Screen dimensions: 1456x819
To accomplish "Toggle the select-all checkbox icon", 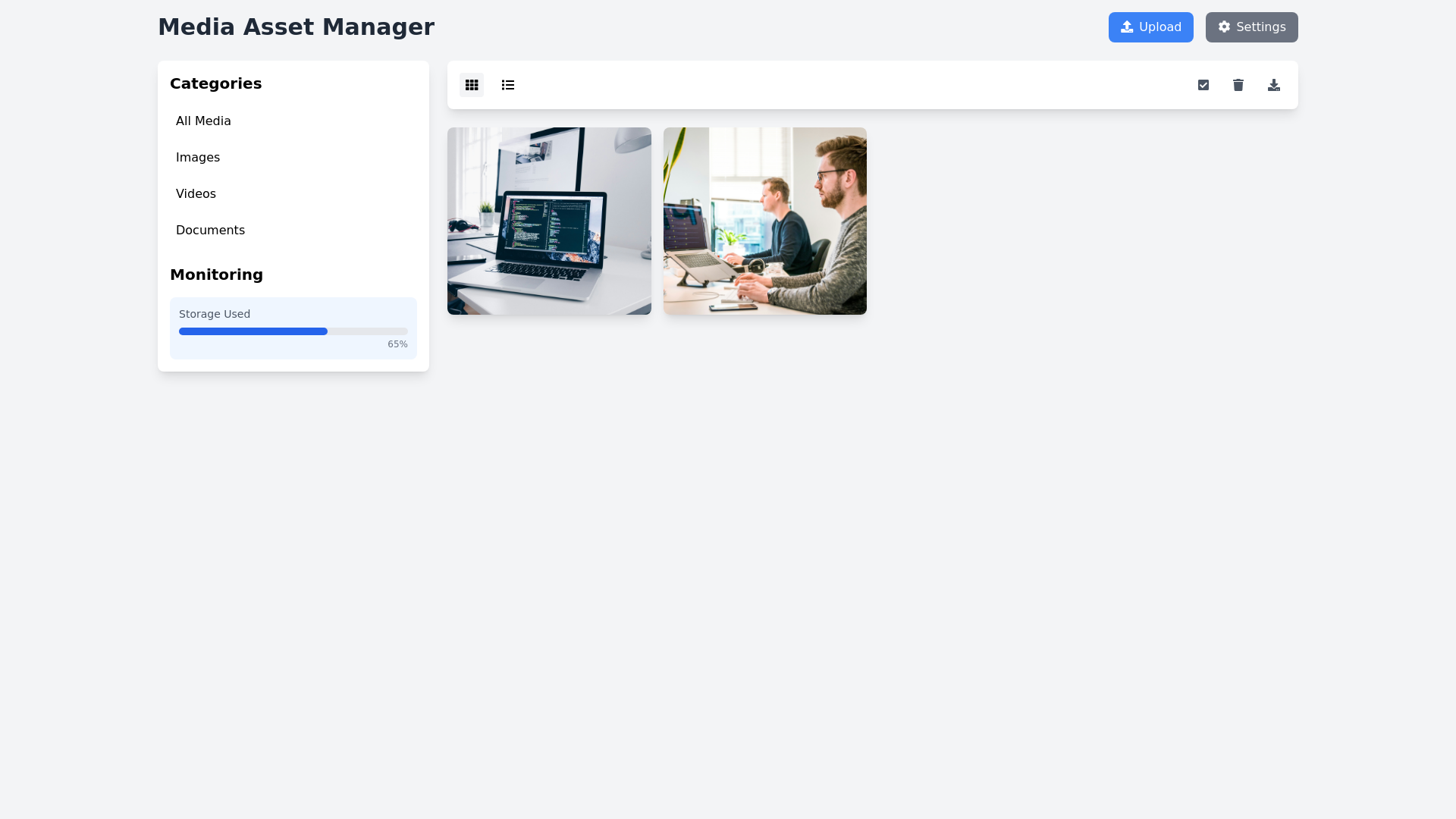I will (x=1203, y=85).
